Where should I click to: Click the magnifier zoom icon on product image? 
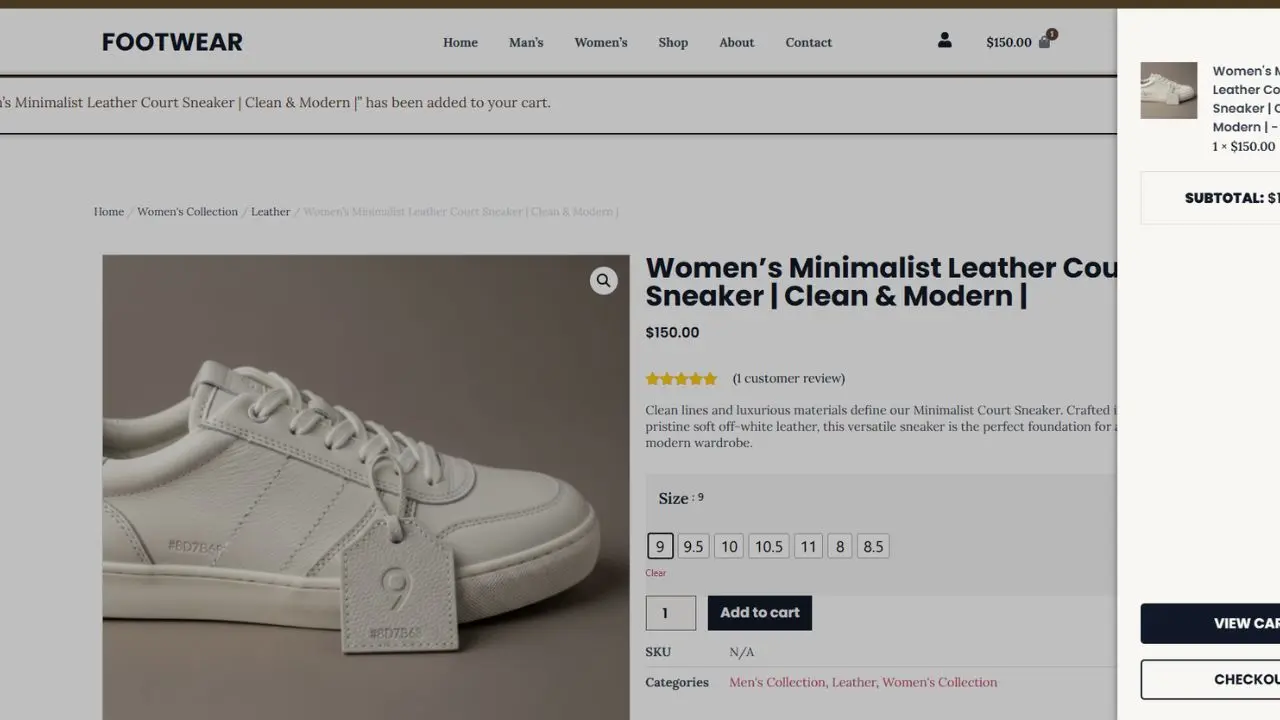[603, 281]
